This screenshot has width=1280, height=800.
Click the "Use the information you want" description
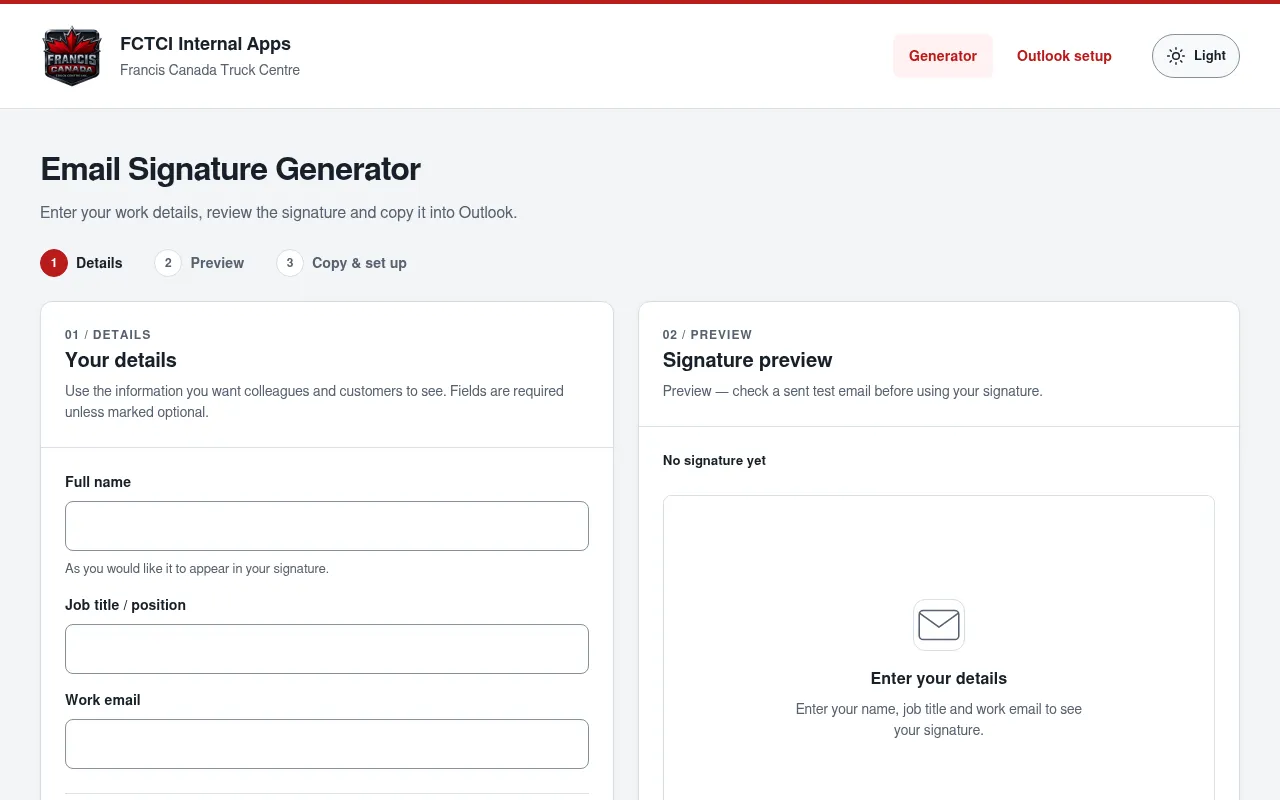[x=314, y=401]
